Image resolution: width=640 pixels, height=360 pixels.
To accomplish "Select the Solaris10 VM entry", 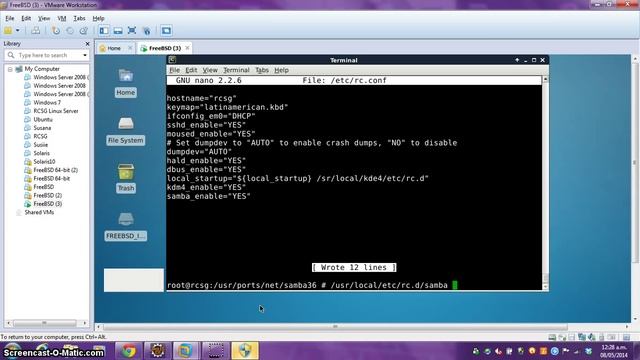I will click(44, 162).
